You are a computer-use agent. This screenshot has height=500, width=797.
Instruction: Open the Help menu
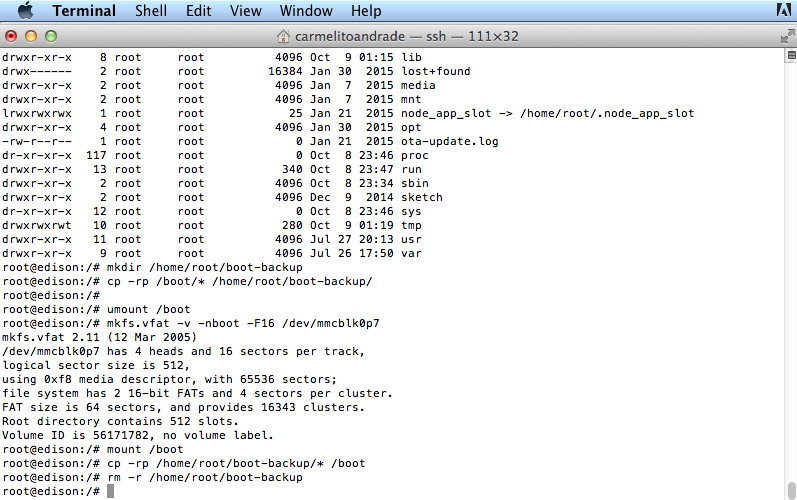click(x=366, y=11)
